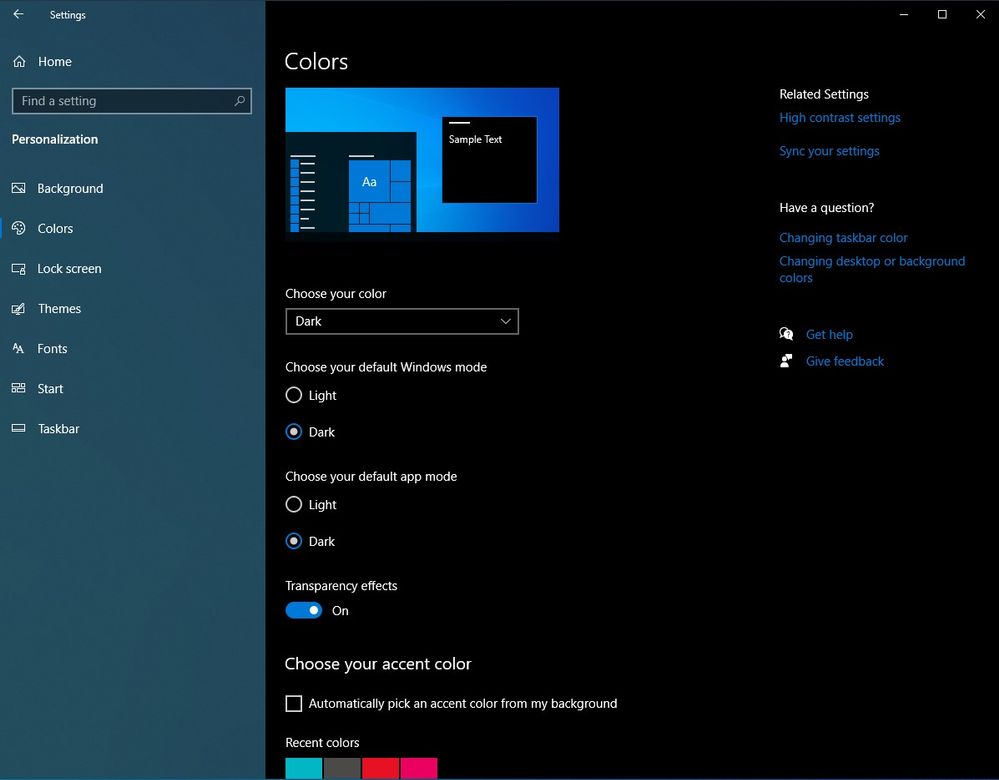Click the Give feedback person icon

coord(786,361)
